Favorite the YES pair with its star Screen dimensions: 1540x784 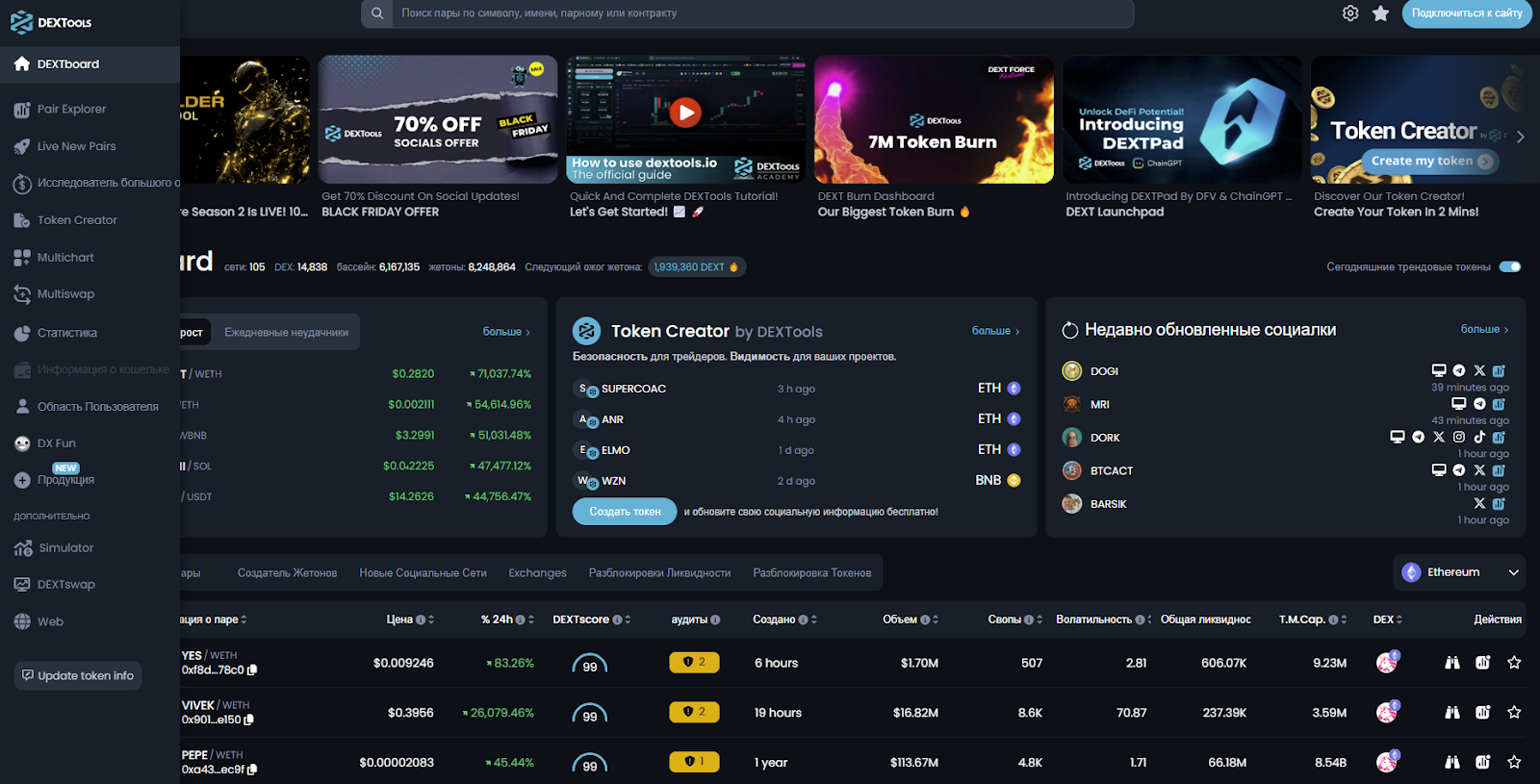[x=1514, y=663]
